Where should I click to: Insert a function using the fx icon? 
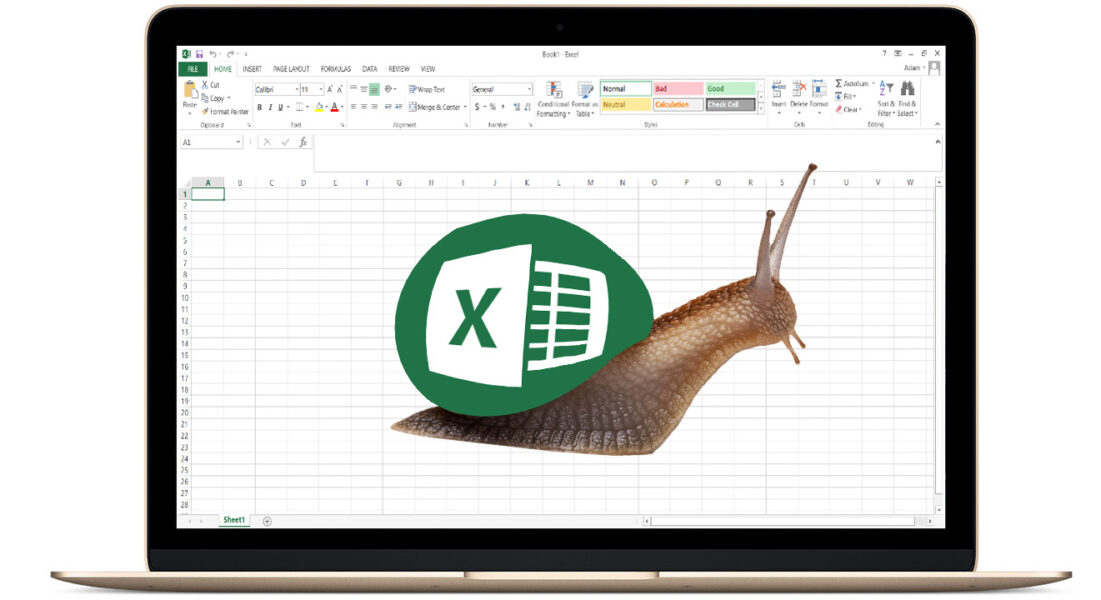(303, 142)
